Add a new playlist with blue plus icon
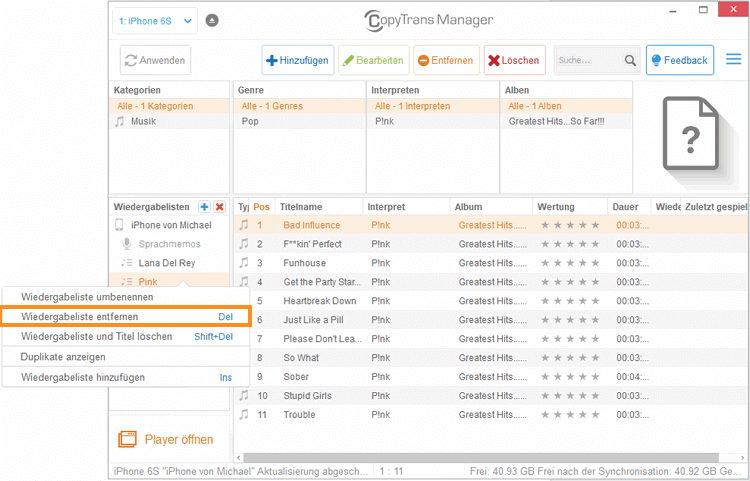750x481 pixels. pyautogui.click(x=204, y=207)
